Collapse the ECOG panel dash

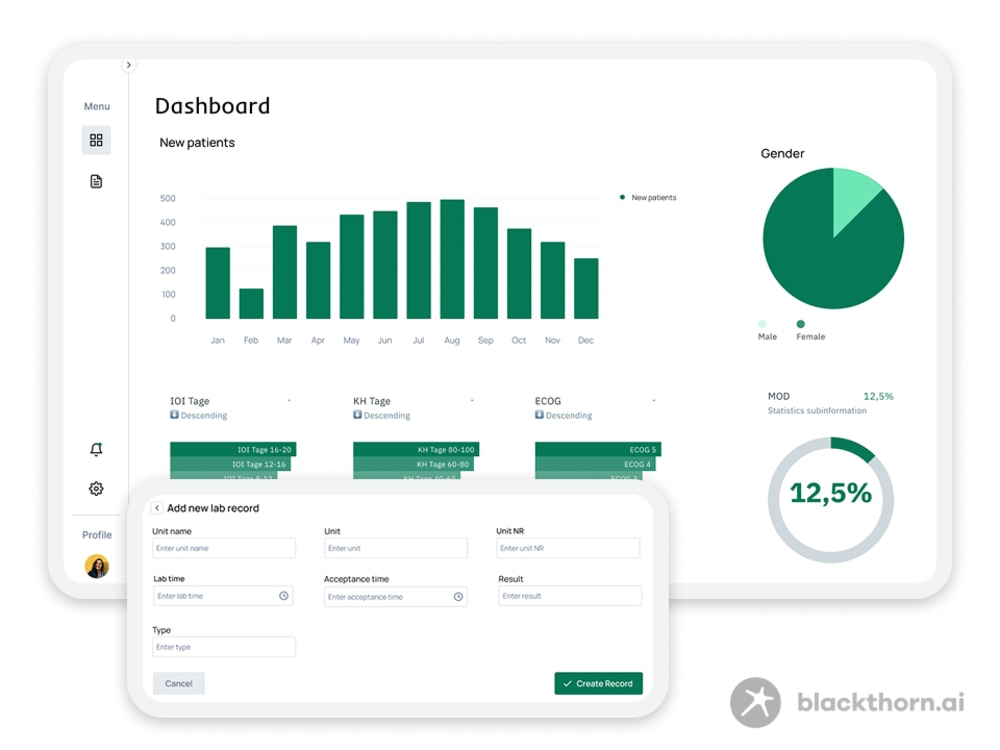tap(654, 401)
